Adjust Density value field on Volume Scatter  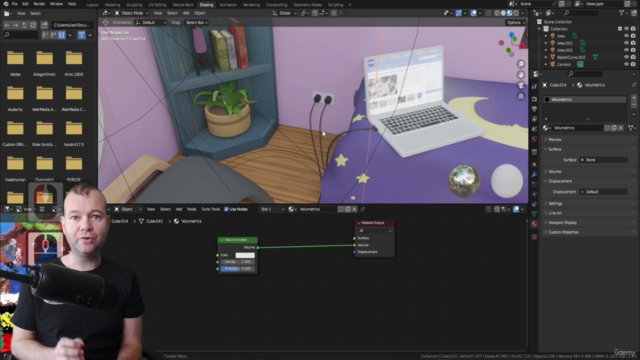point(238,262)
